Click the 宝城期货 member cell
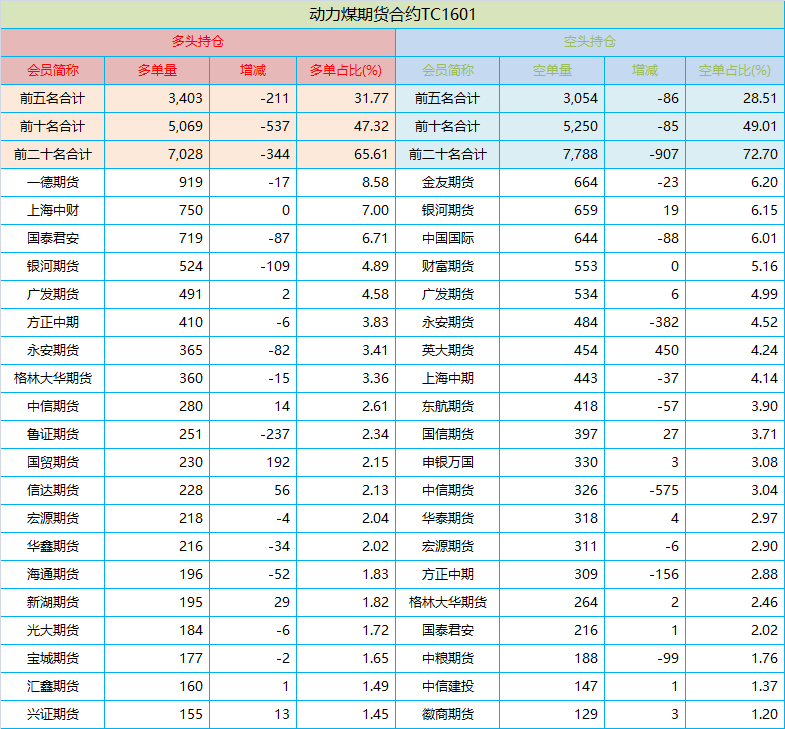785x729 pixels. (53, 658)
